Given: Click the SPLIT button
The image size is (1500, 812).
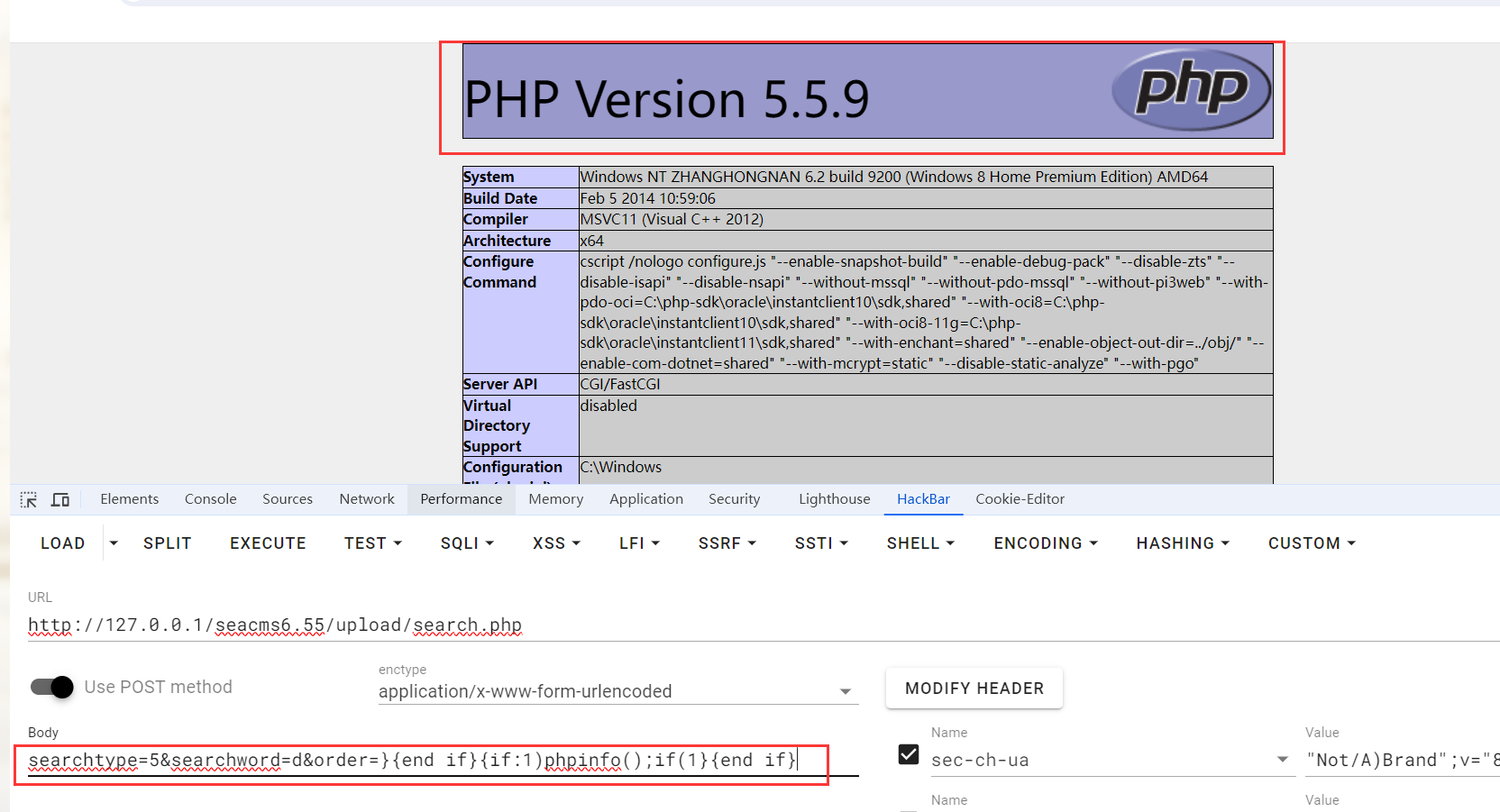Looking at the screenshot, I should 167,543.
